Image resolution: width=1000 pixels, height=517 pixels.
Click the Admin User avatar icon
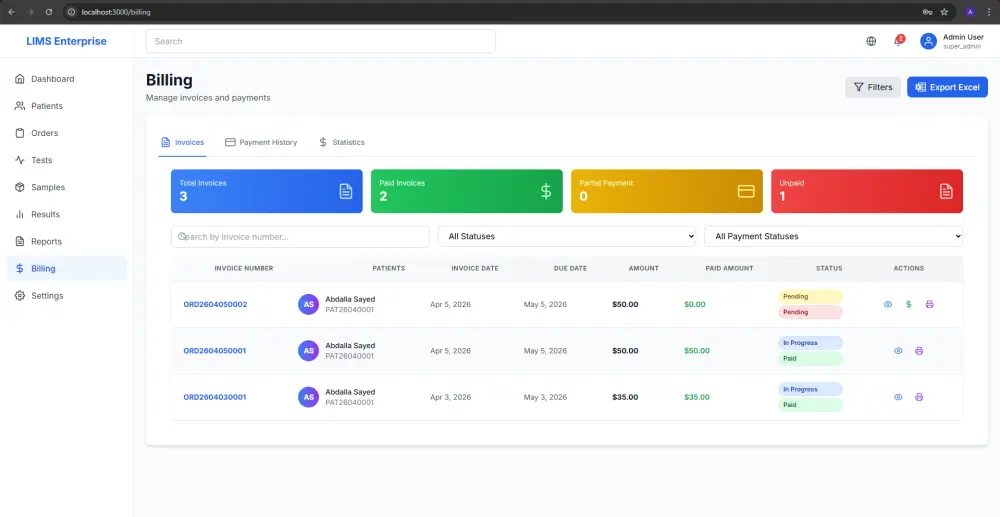[928, 41]
